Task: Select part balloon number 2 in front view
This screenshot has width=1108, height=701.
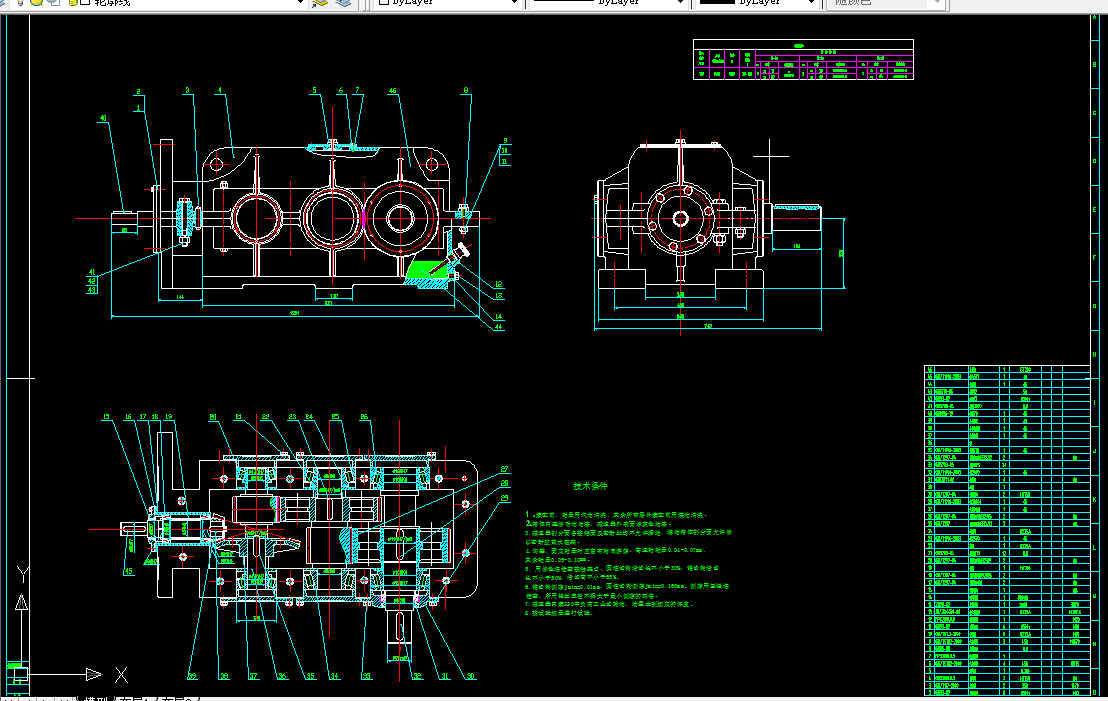Action: 138,92
